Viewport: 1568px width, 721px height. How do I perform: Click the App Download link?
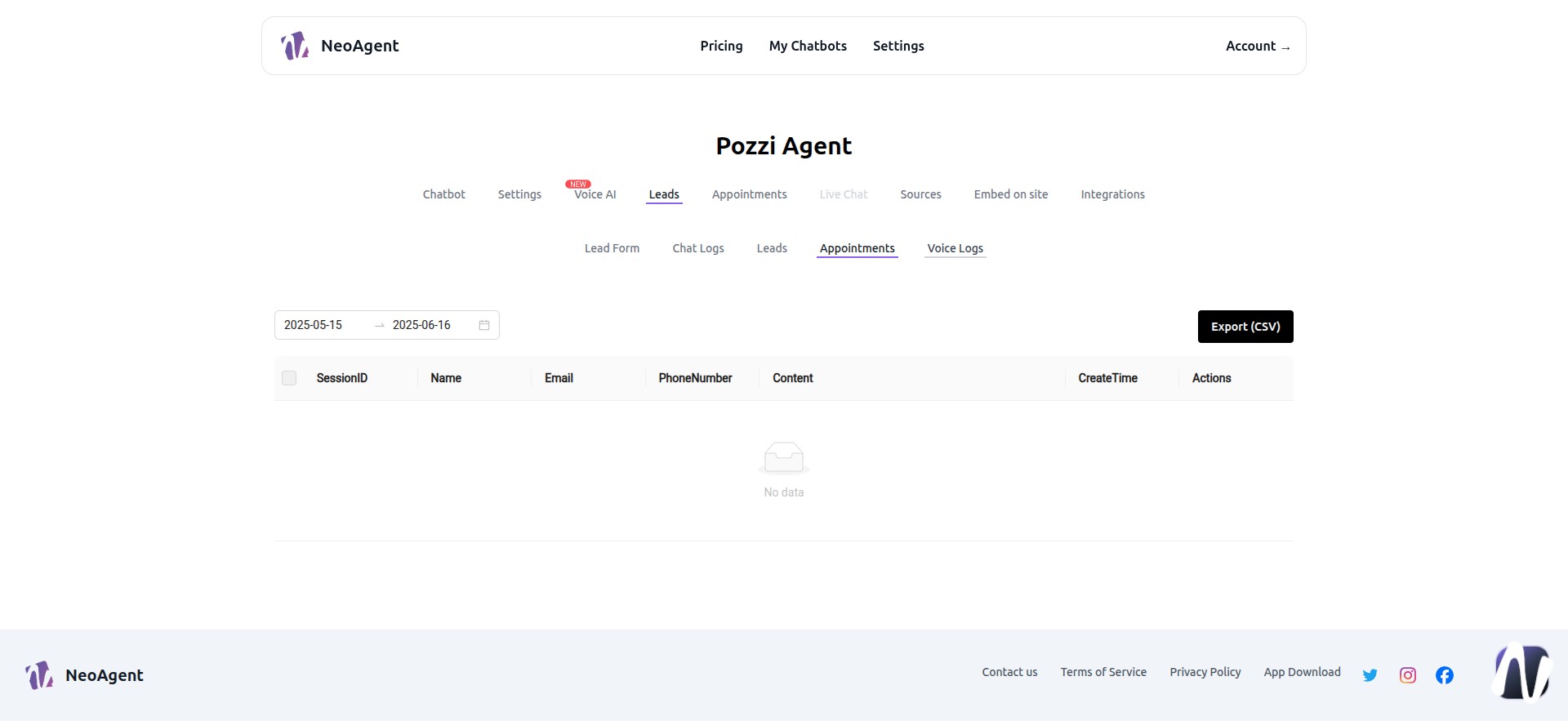pos(1302,672)
